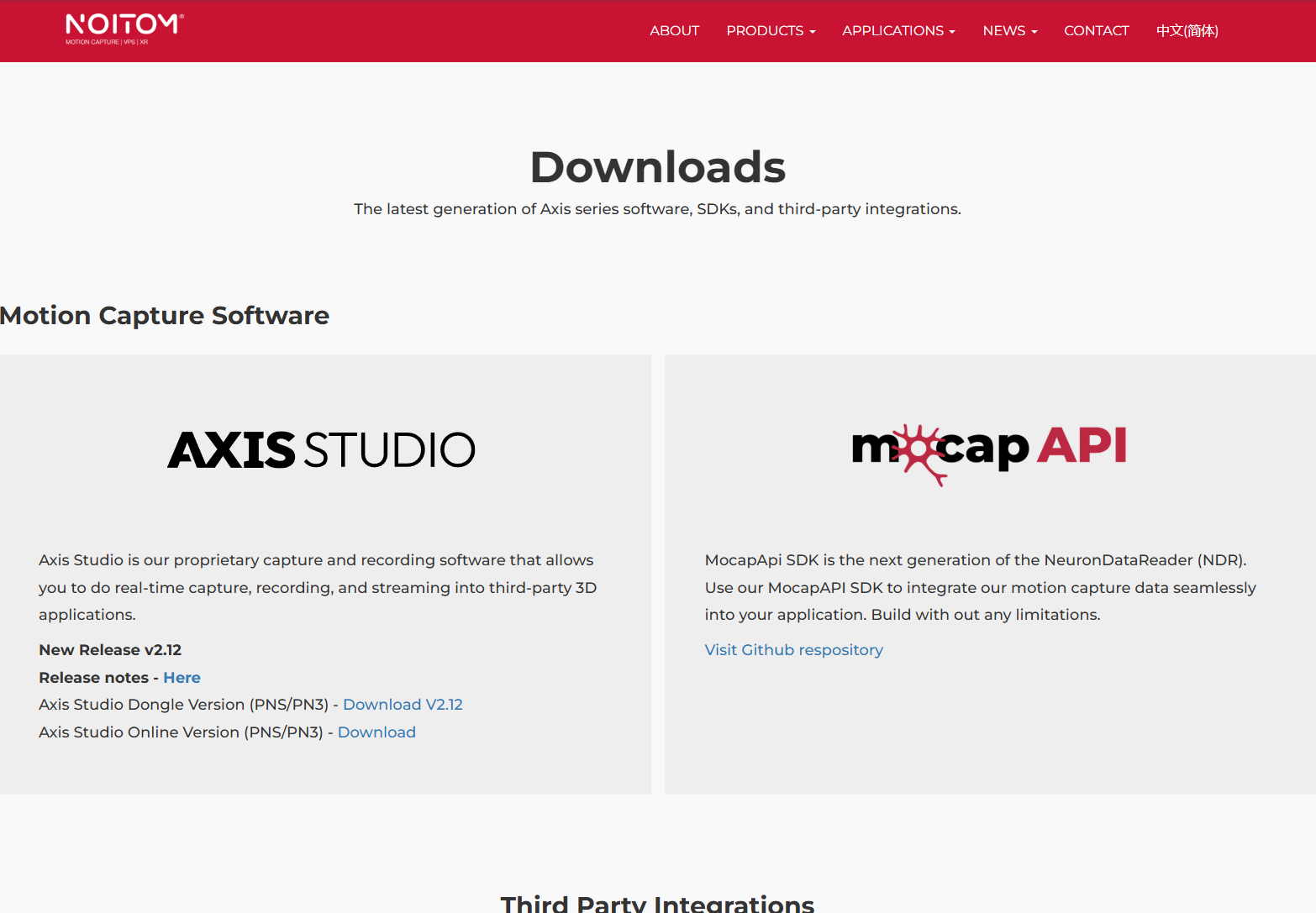The width and height of the screenshot is (1316, 913).
Task: Expand the News dropdown menu
Action: pos(1010,31)
